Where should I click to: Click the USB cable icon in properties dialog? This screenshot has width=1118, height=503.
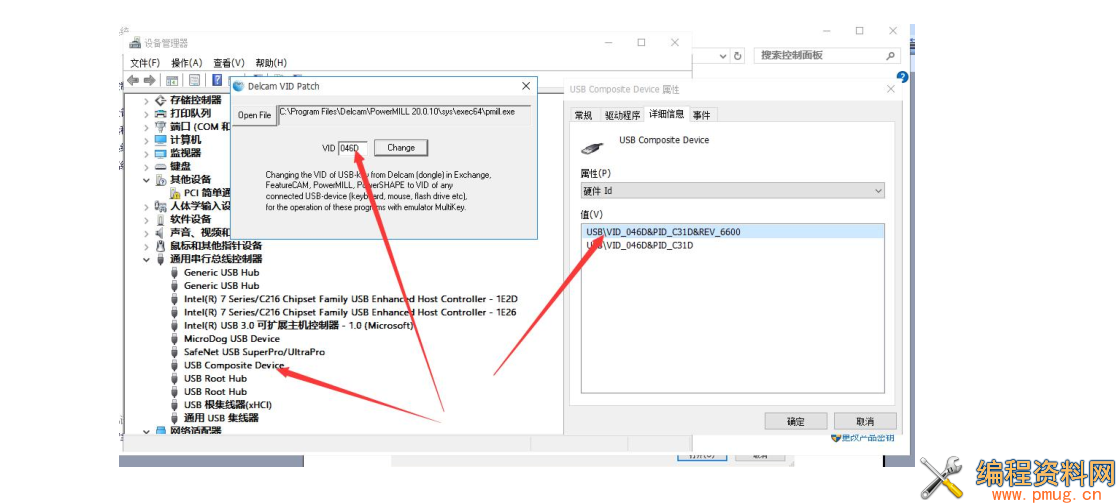coord(593,146)
